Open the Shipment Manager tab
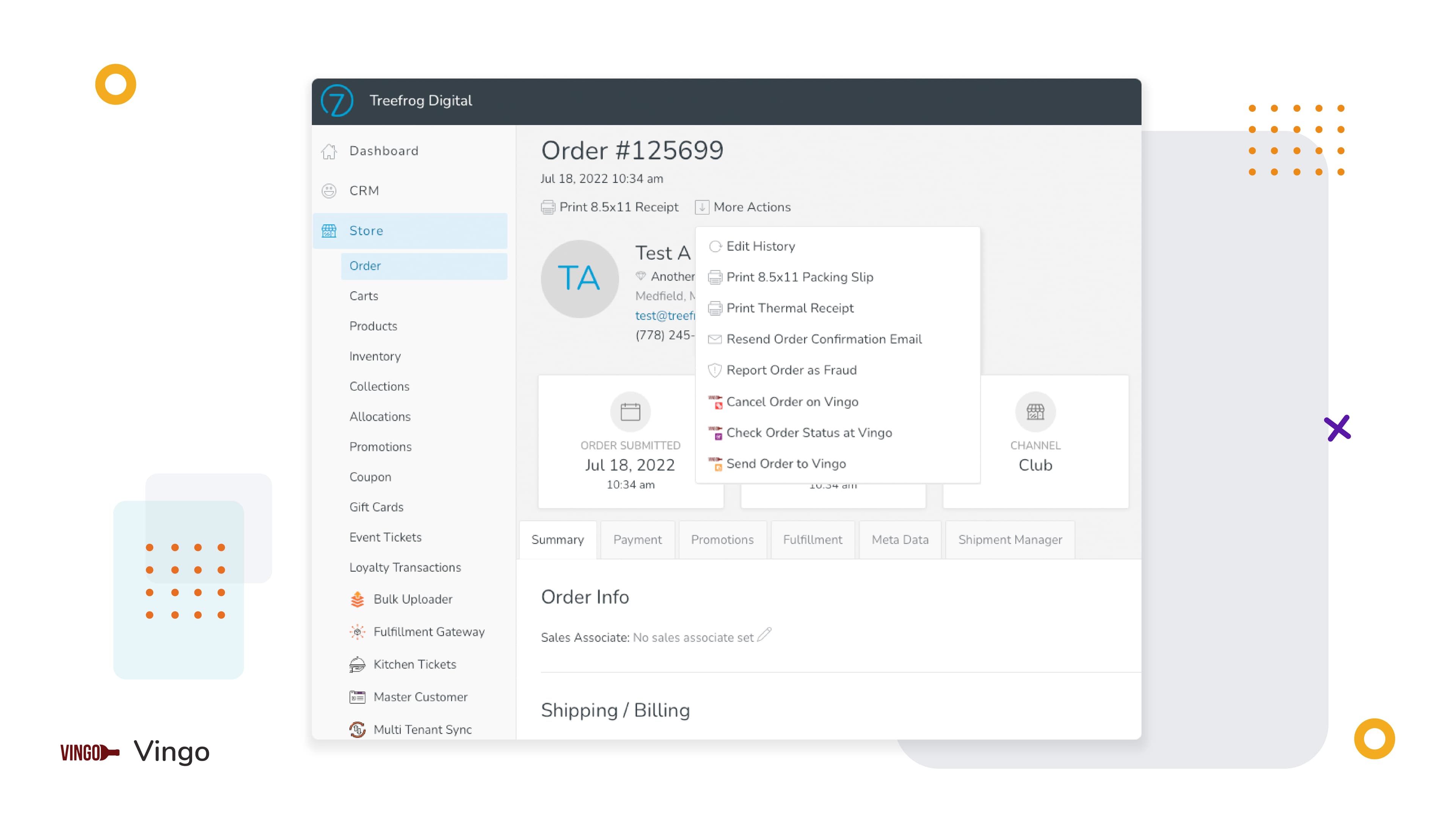 [x=1009, y=540]
